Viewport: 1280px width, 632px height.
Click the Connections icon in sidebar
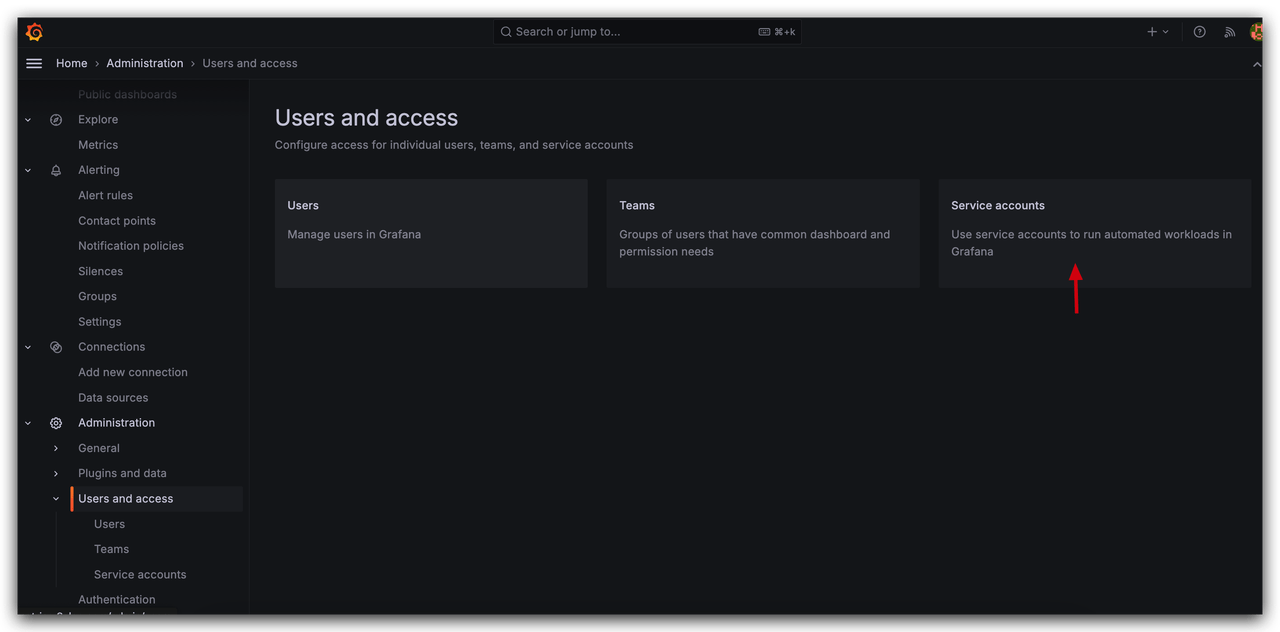tap(56, 347)
